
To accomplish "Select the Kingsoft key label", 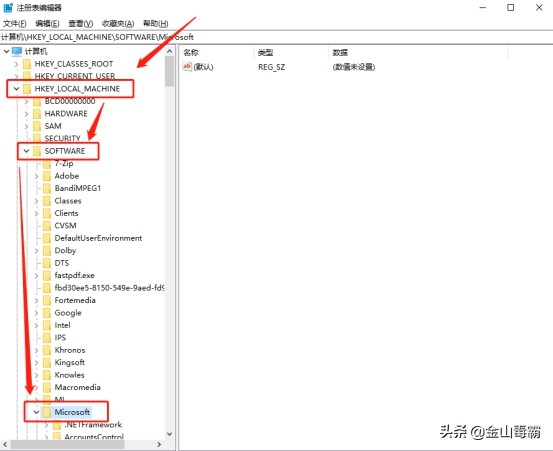I will tap(69, 362).
